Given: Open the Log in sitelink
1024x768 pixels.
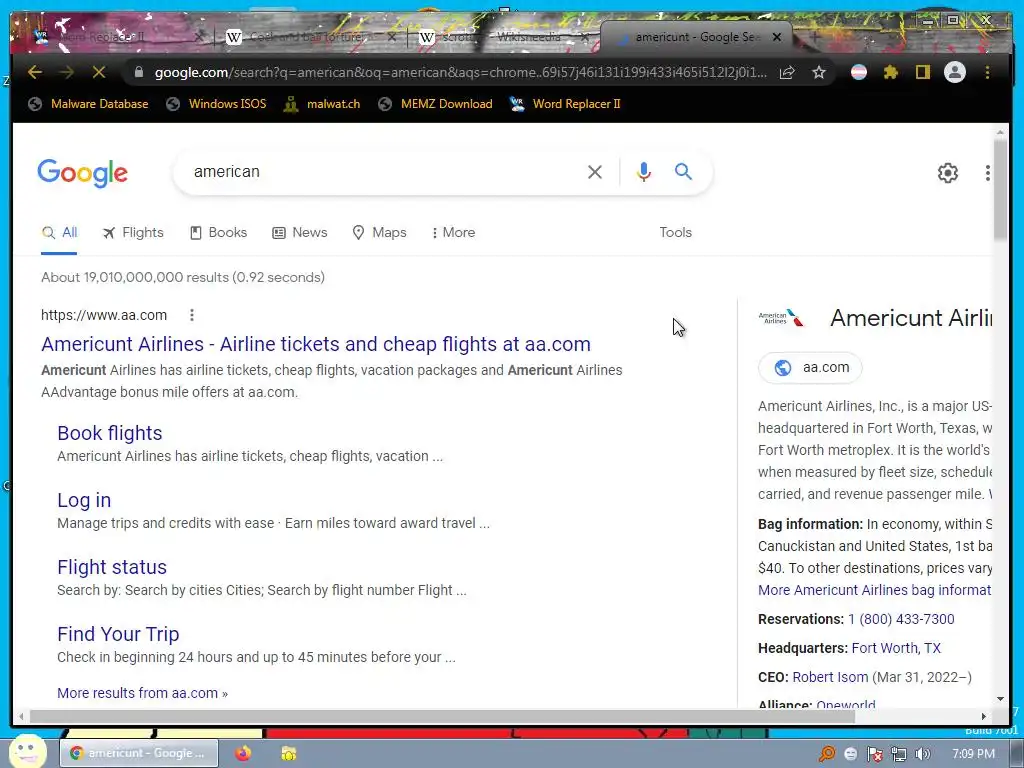Looking at the screenshot, I should point(84,500).
